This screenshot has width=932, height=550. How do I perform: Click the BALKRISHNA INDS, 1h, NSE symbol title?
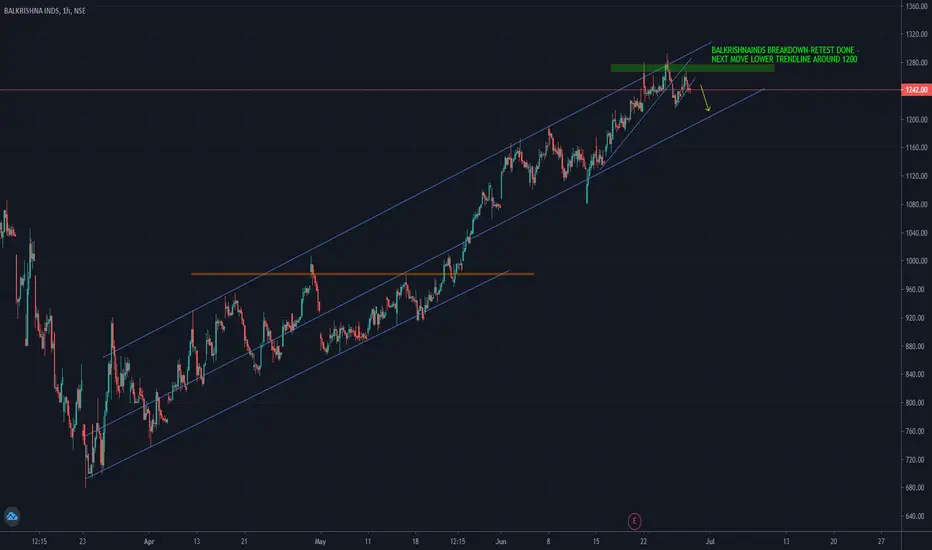[x=45, y=11]
